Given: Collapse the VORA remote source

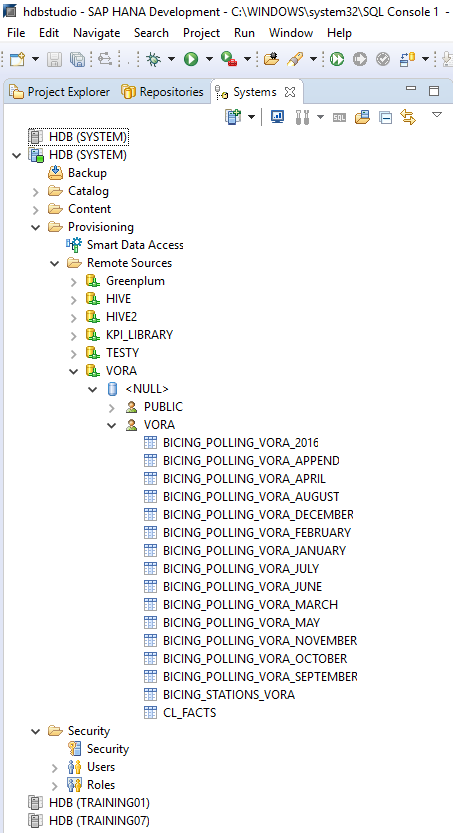Looking at the screenshot, I should (x=74, y=371).
